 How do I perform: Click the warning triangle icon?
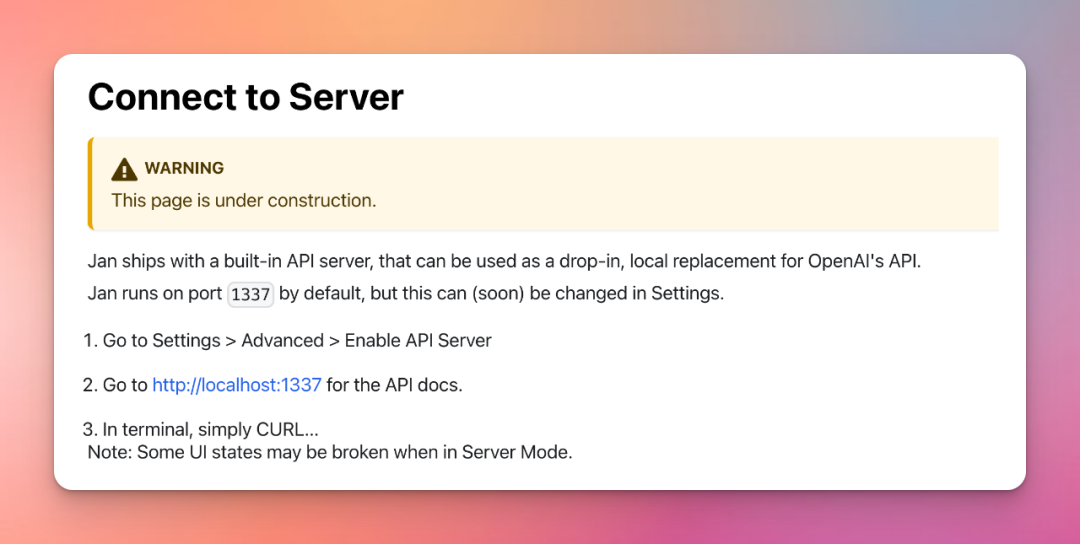pyautogui.click(x=124, y=169)
